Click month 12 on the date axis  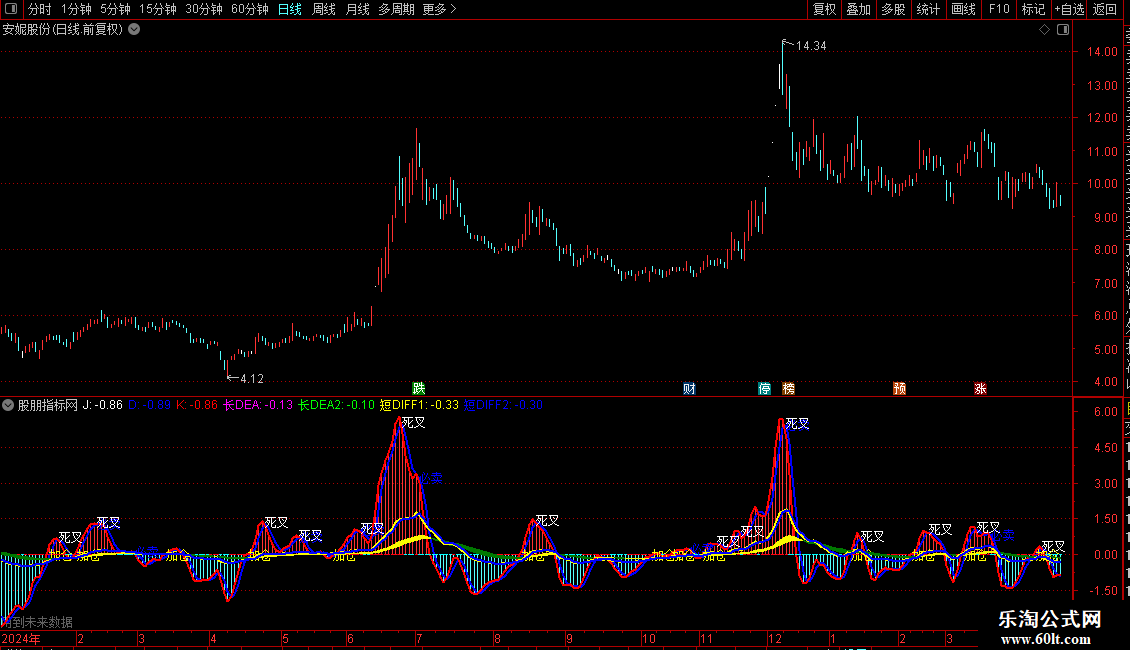click(x=775, y=638)
